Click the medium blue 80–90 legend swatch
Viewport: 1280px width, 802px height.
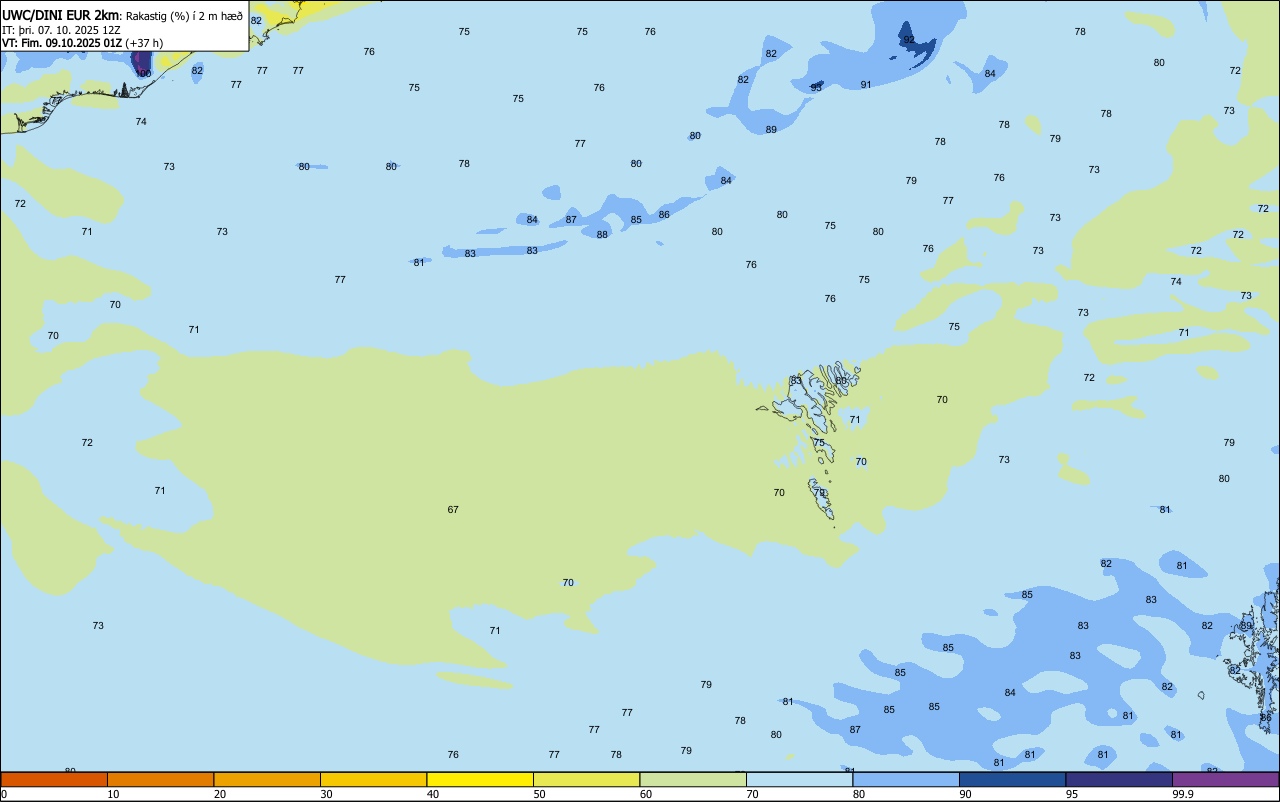point(906,779)
